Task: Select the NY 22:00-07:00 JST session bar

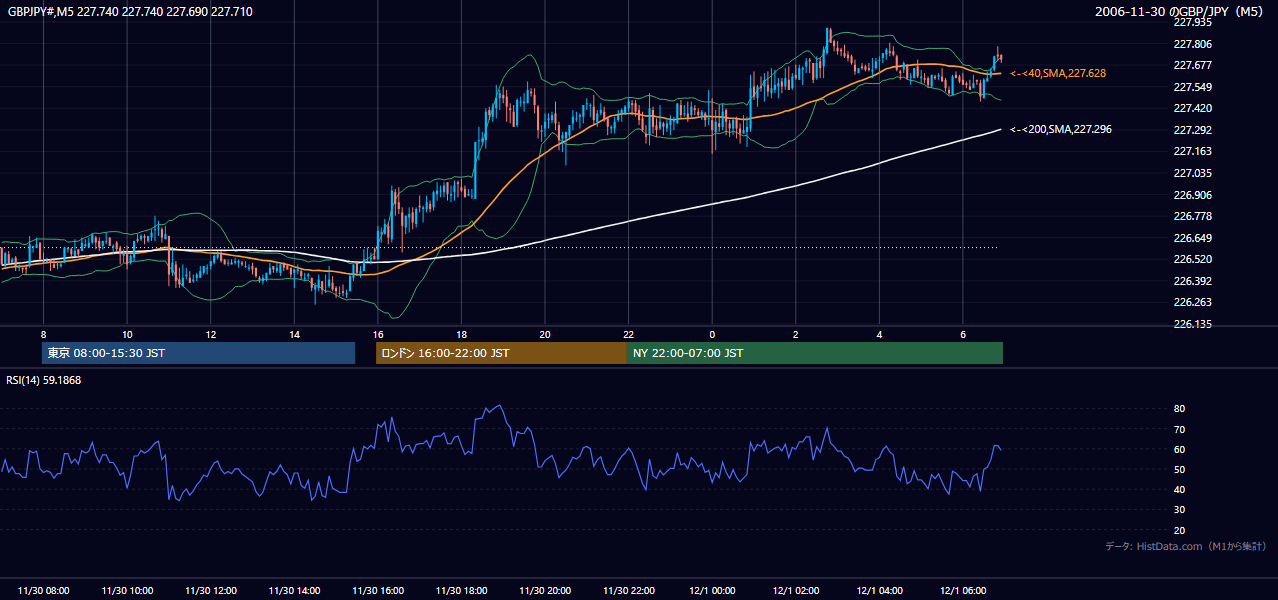Action: (815, 353)
